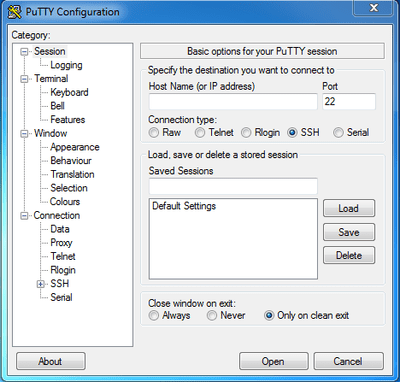Screen dimensions: 400x382
Task: Go to Bell settings
Action: tap(57, 106)
